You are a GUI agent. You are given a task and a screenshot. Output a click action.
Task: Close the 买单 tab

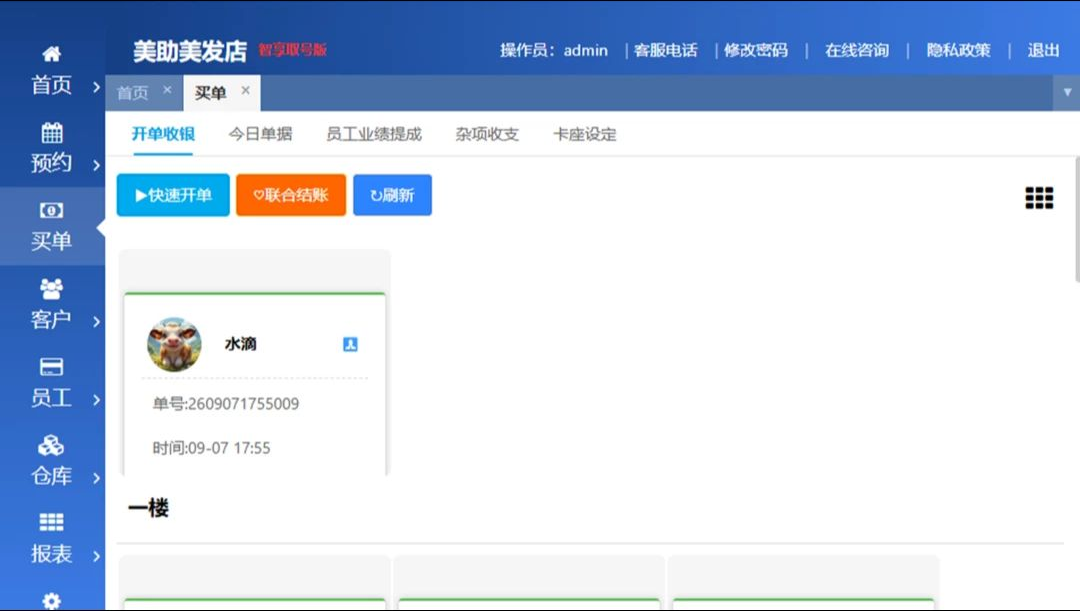pyautogui.click(x=245, y=90)
